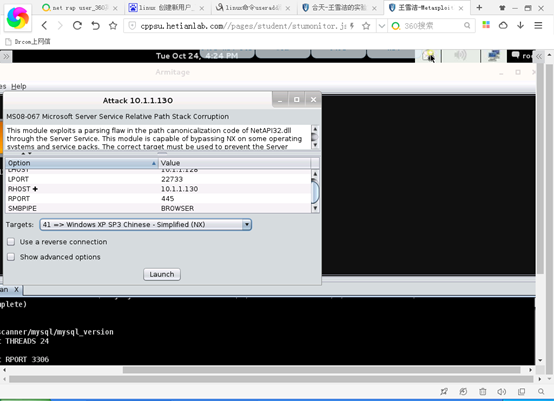The image size is (554, 401).
Task: Close the 'net rap user_360' tab
Action: point(115,8)
